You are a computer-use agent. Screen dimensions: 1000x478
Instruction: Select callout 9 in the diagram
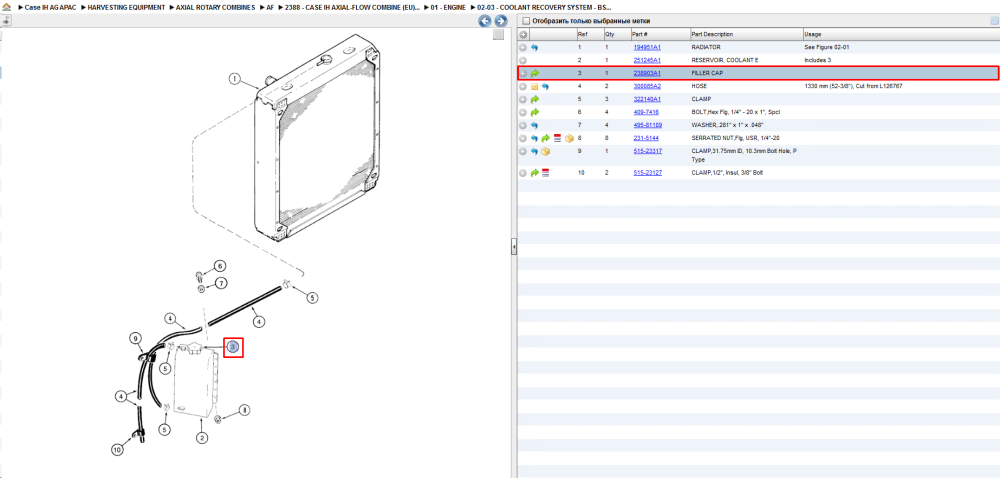click(x=135, y=337)
